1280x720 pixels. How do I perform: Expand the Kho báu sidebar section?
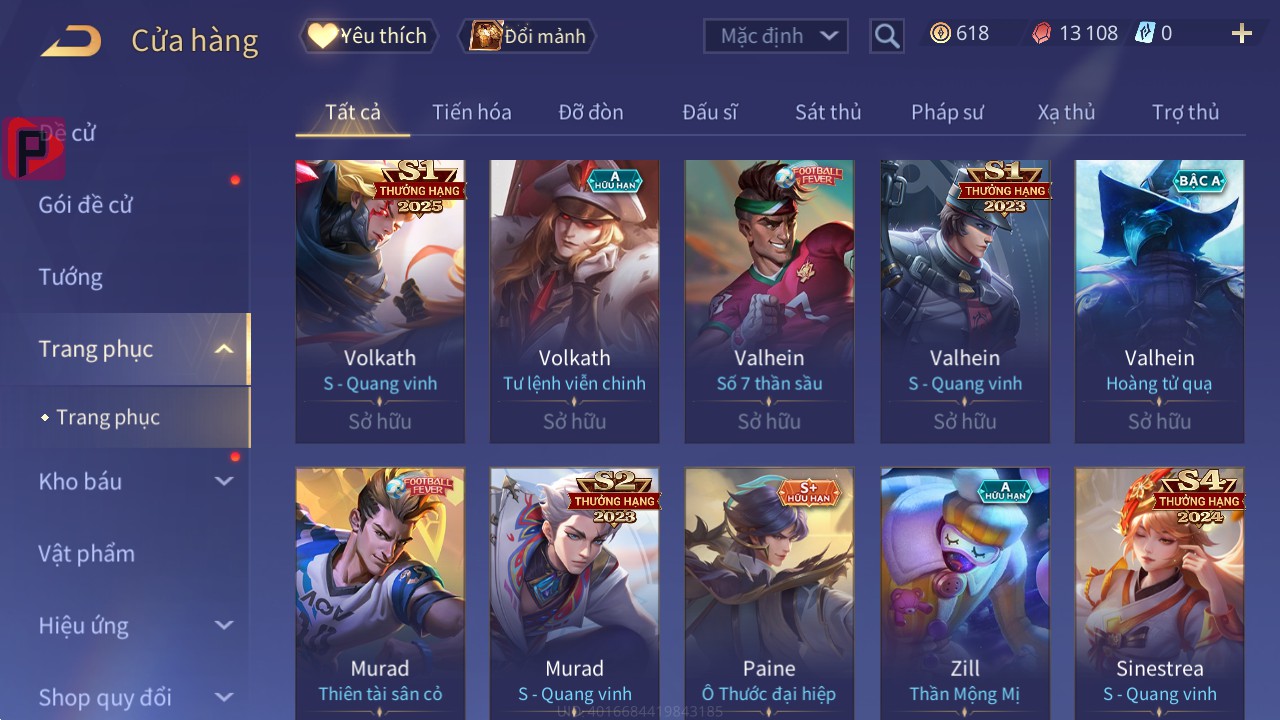(224, 481)
